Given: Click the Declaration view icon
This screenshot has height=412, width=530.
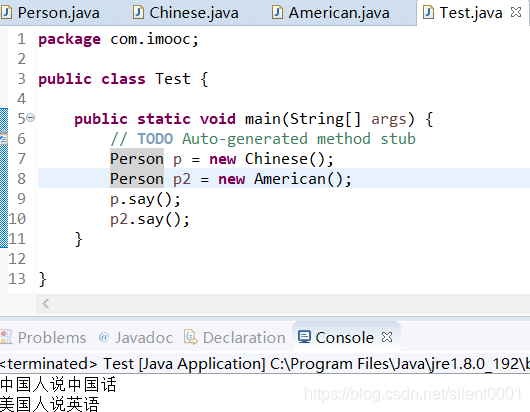Looking at the screenshot, I should (x=191, y=337).
